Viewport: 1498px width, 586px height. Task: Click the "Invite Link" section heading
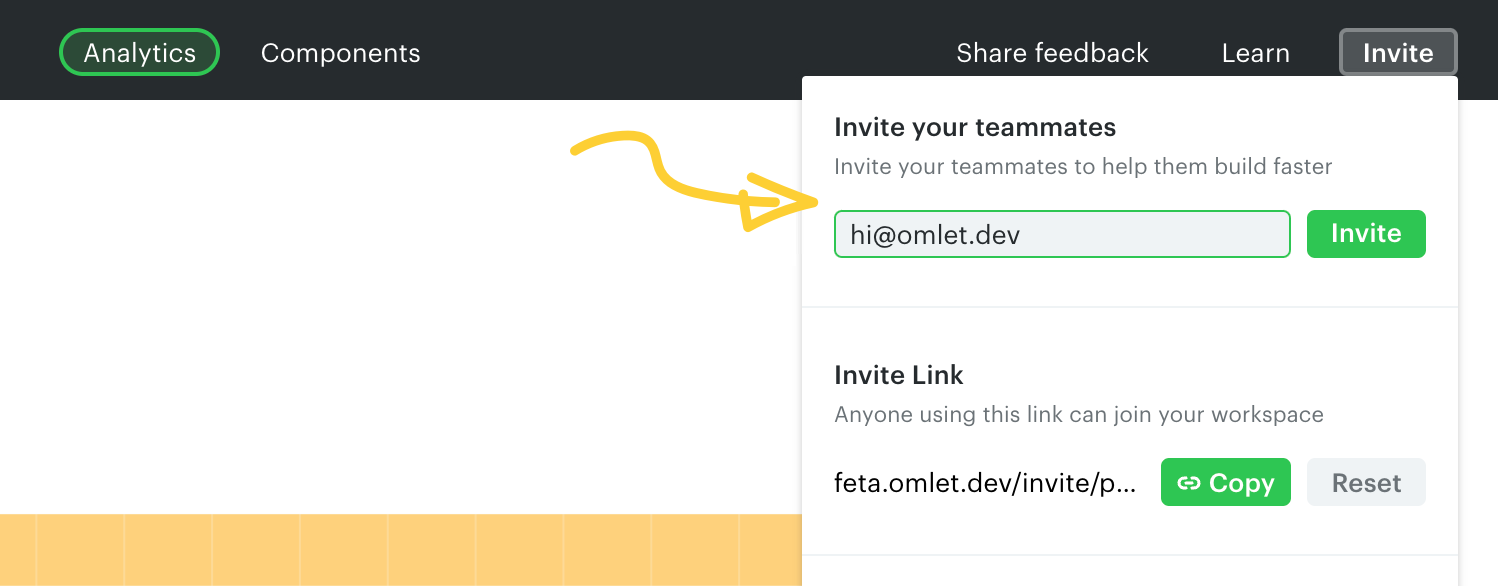898,375
